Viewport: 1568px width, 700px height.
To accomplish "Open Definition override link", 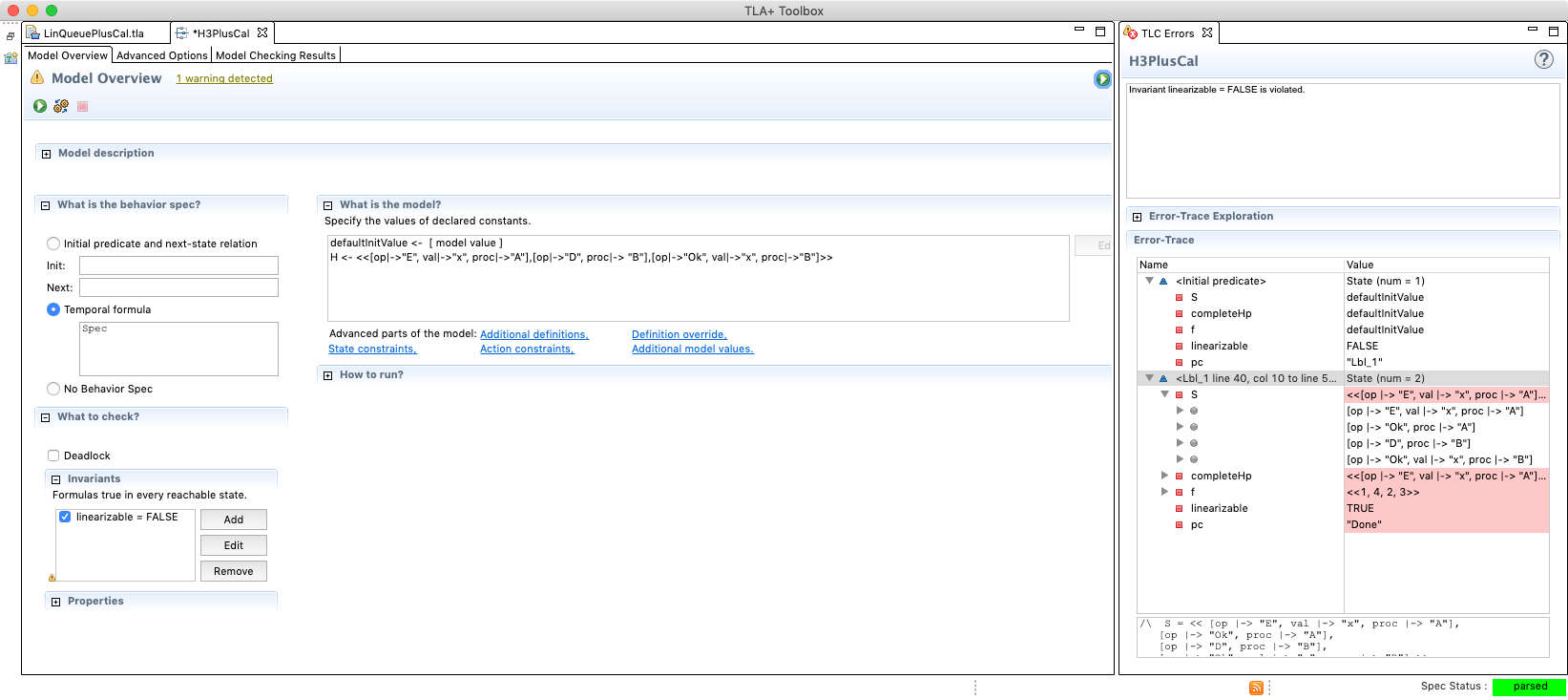I will pyautogui.click(x=679, y=334).
